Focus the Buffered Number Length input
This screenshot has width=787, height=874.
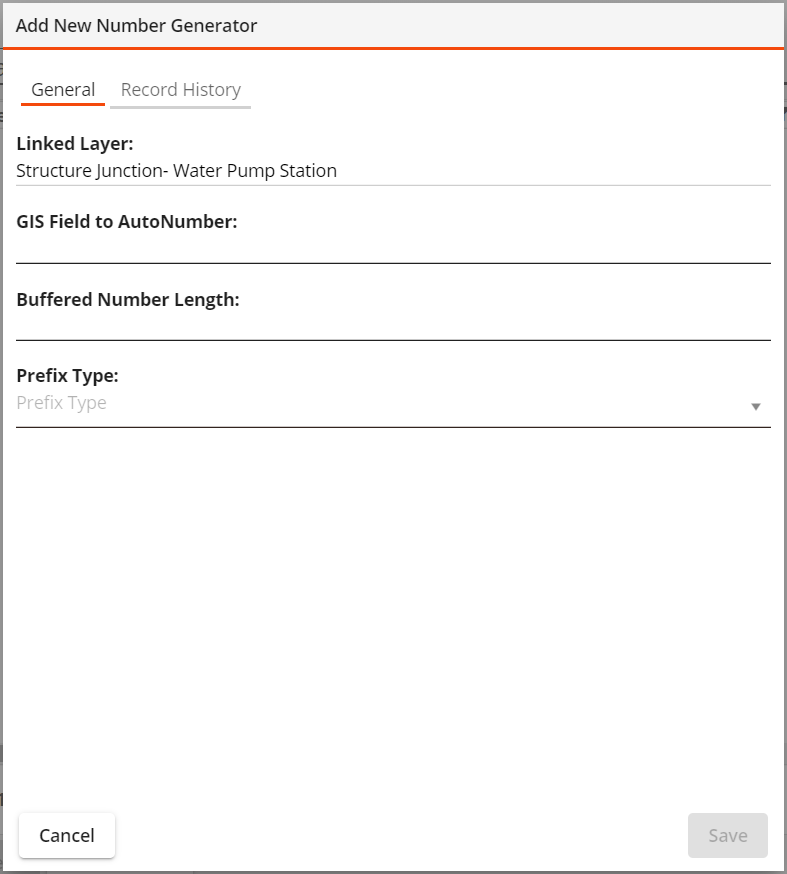[x=393, y=326]
